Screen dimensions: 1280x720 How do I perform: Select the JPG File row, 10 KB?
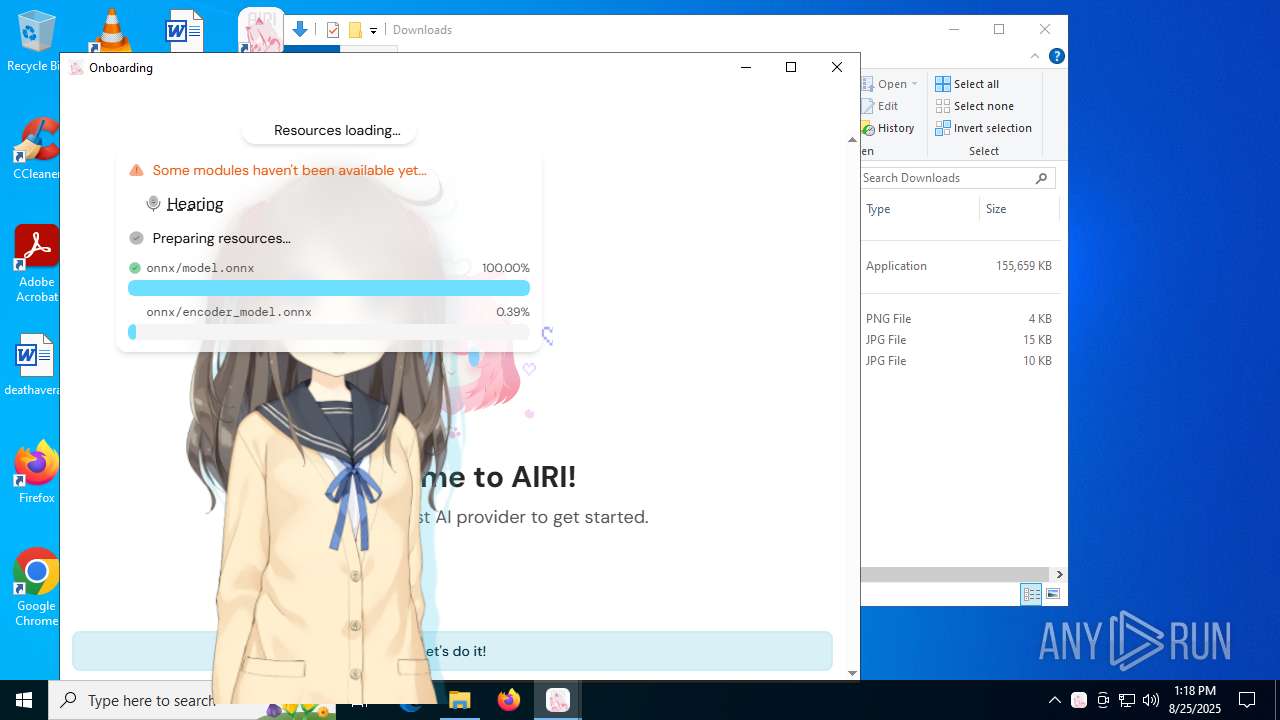(x=959, y=361)
